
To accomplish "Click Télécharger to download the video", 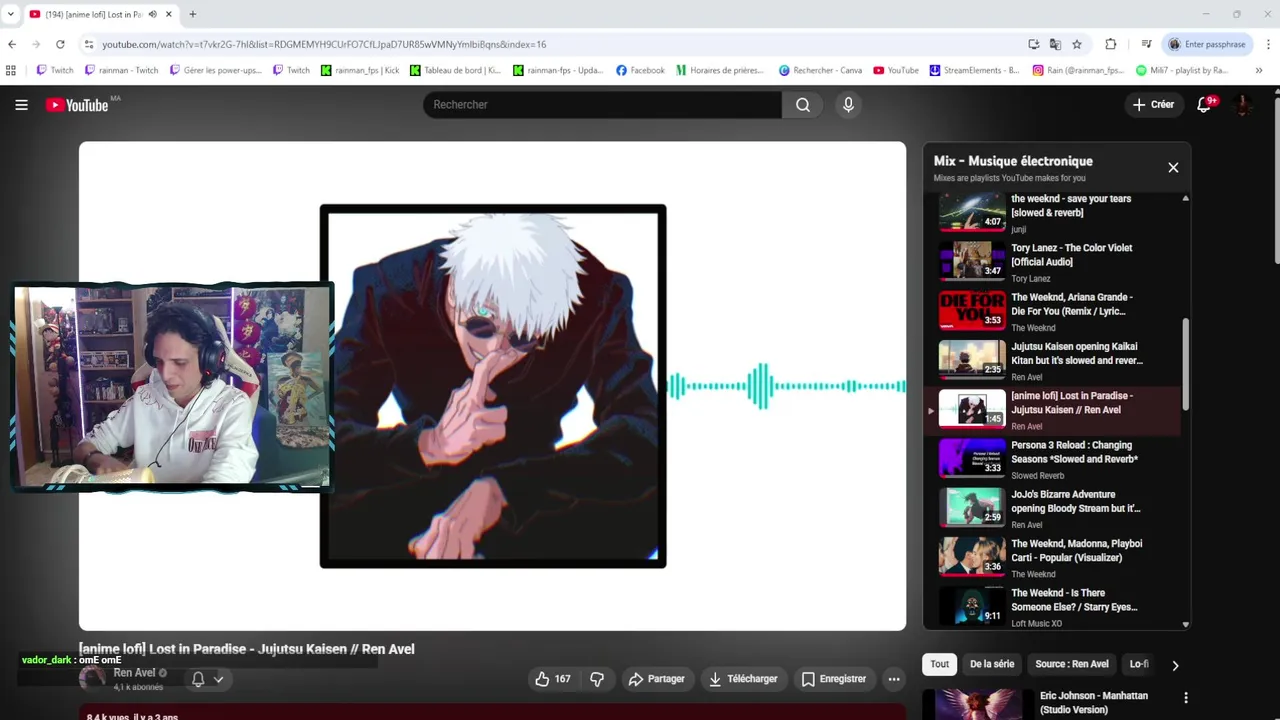I will [x=743, y=679].
